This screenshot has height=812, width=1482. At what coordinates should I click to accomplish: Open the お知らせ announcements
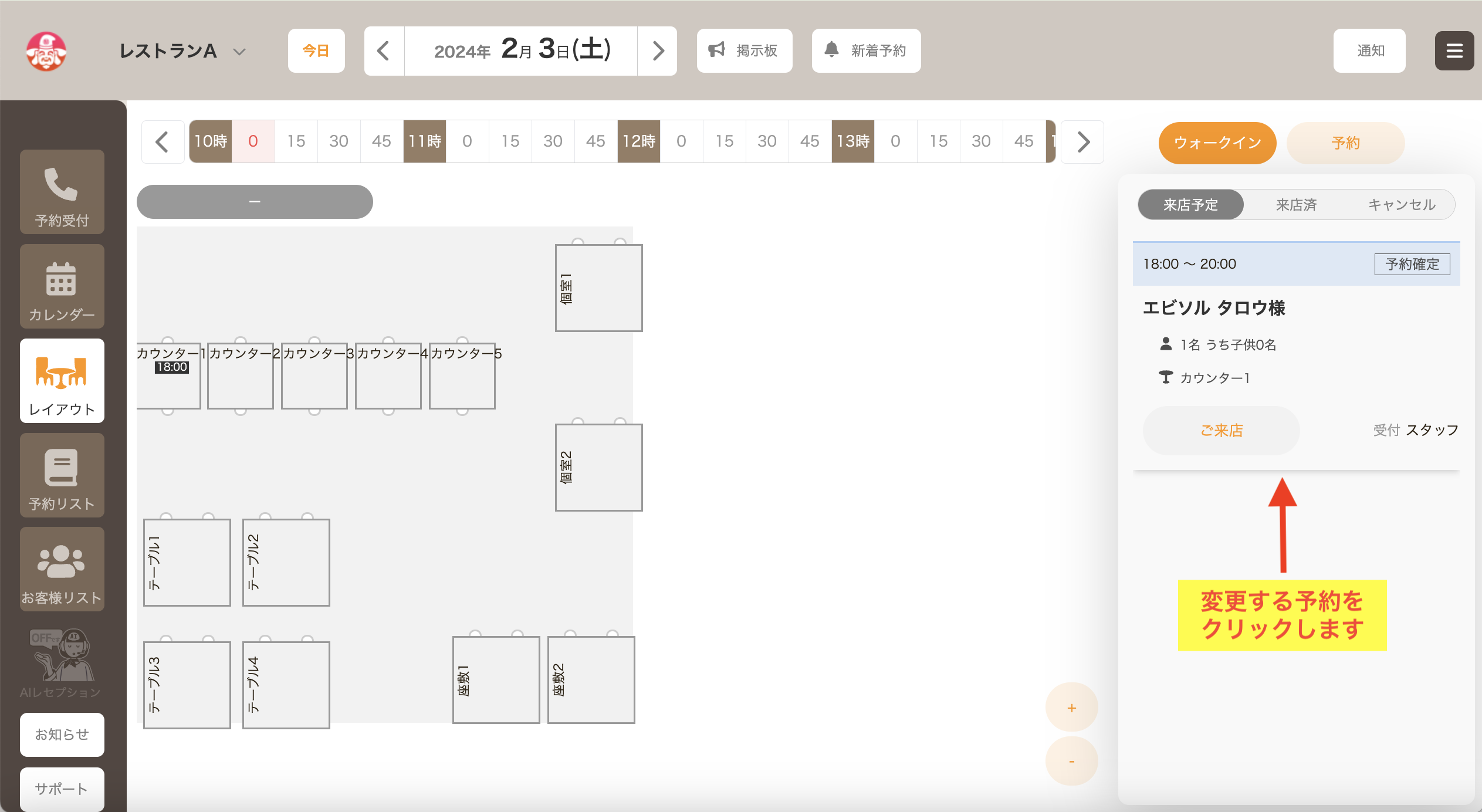click(62, 735)
